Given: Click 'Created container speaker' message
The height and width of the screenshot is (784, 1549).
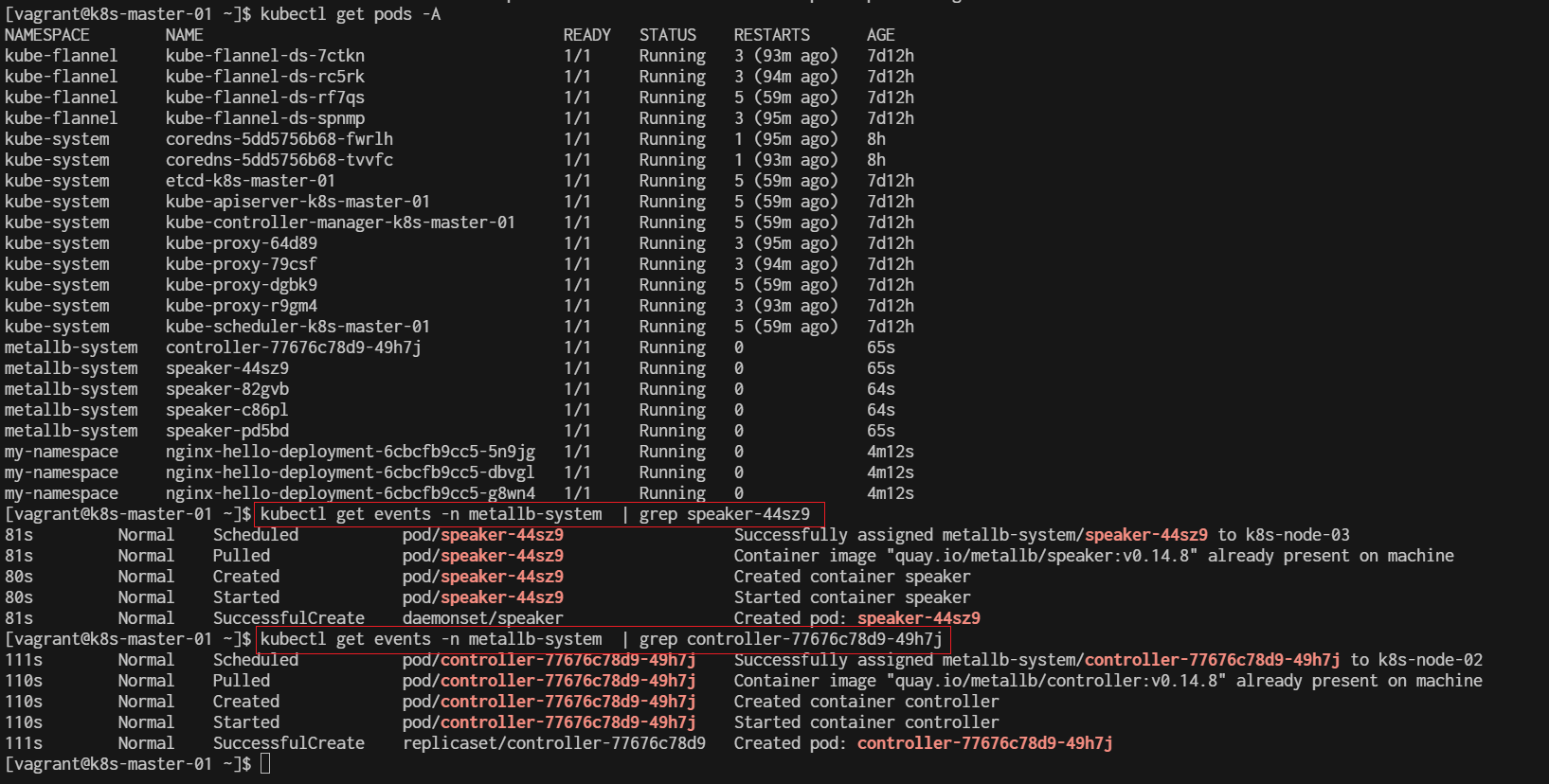Looking at the screenshot, I should coord(853,577).
